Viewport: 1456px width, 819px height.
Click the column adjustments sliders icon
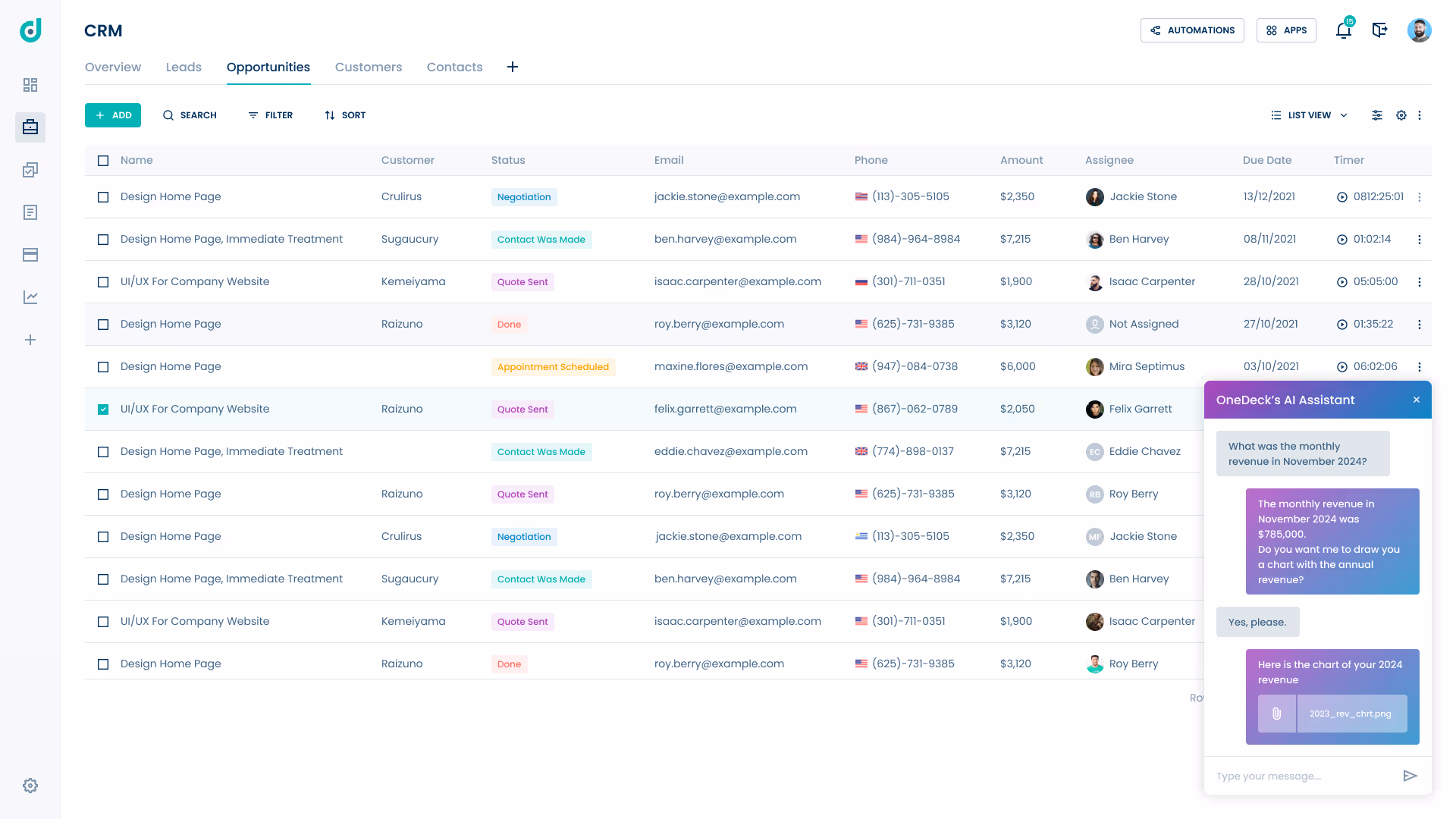click(1377, 115)
